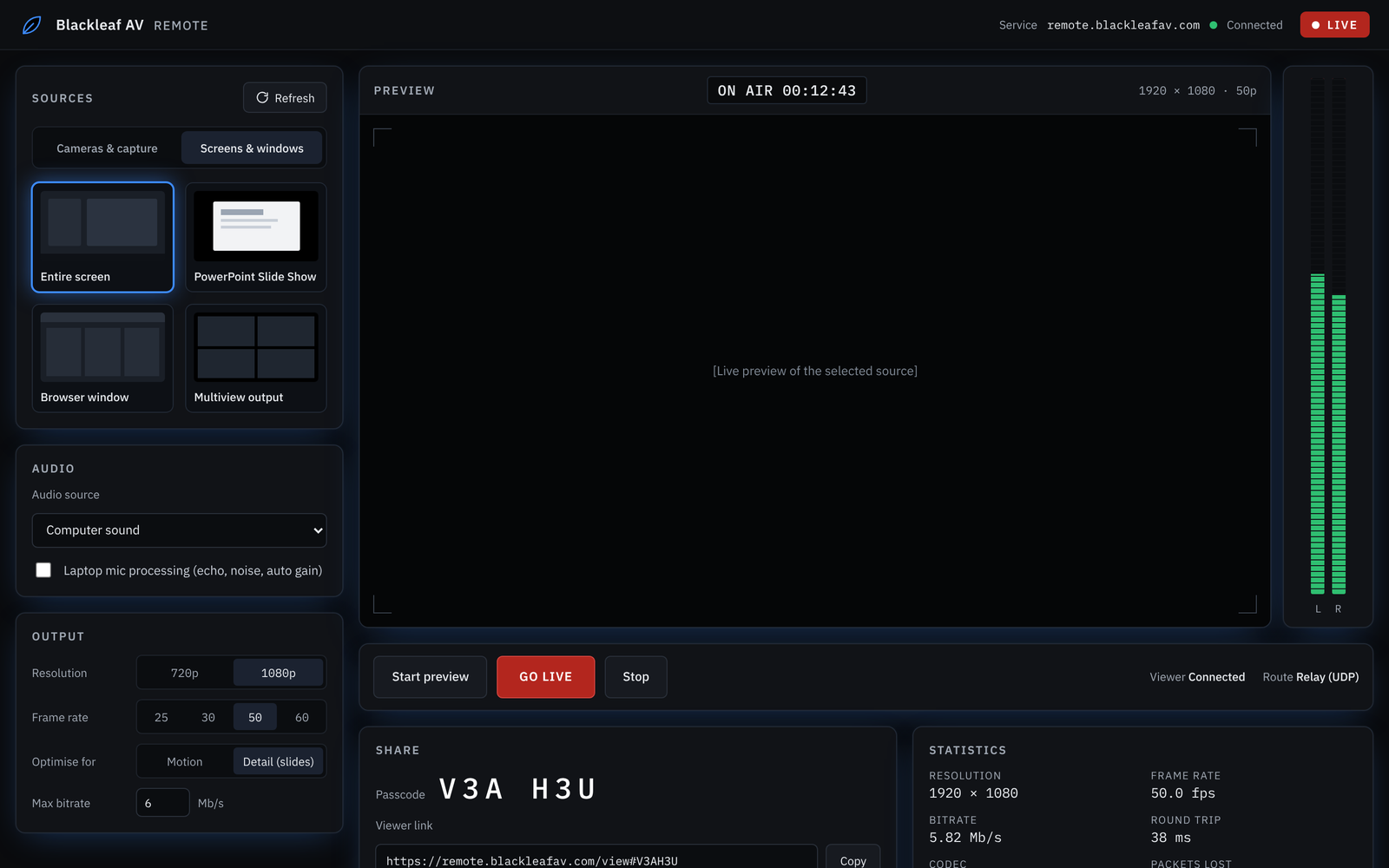Switch to Cameras & capture tab
Screen dimensions: 1389x868
tap(107, 148)
